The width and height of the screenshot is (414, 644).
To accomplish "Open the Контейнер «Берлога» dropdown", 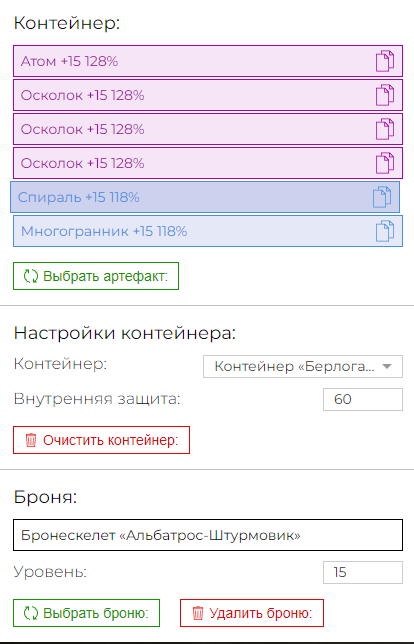I will (303, 366).
